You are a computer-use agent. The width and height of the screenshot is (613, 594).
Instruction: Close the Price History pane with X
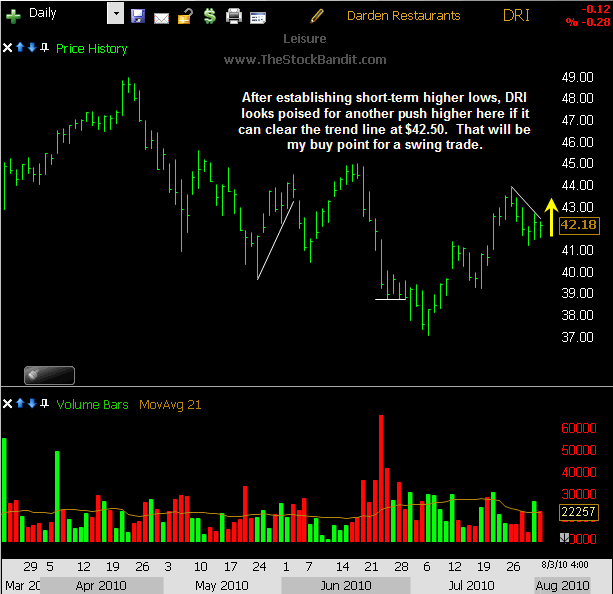(8, 48)
